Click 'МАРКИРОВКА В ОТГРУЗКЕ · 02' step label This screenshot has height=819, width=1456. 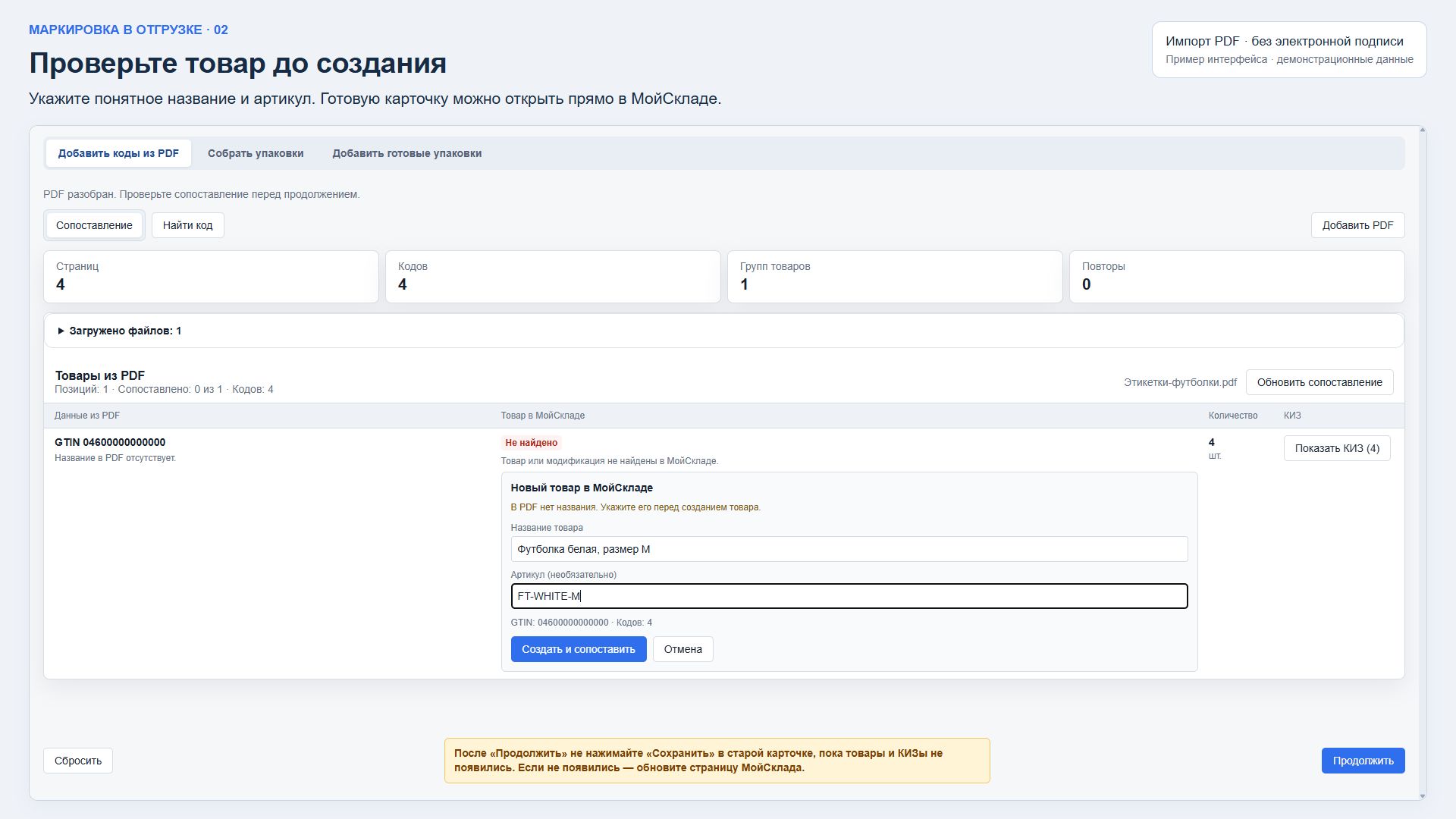(128, 30)
